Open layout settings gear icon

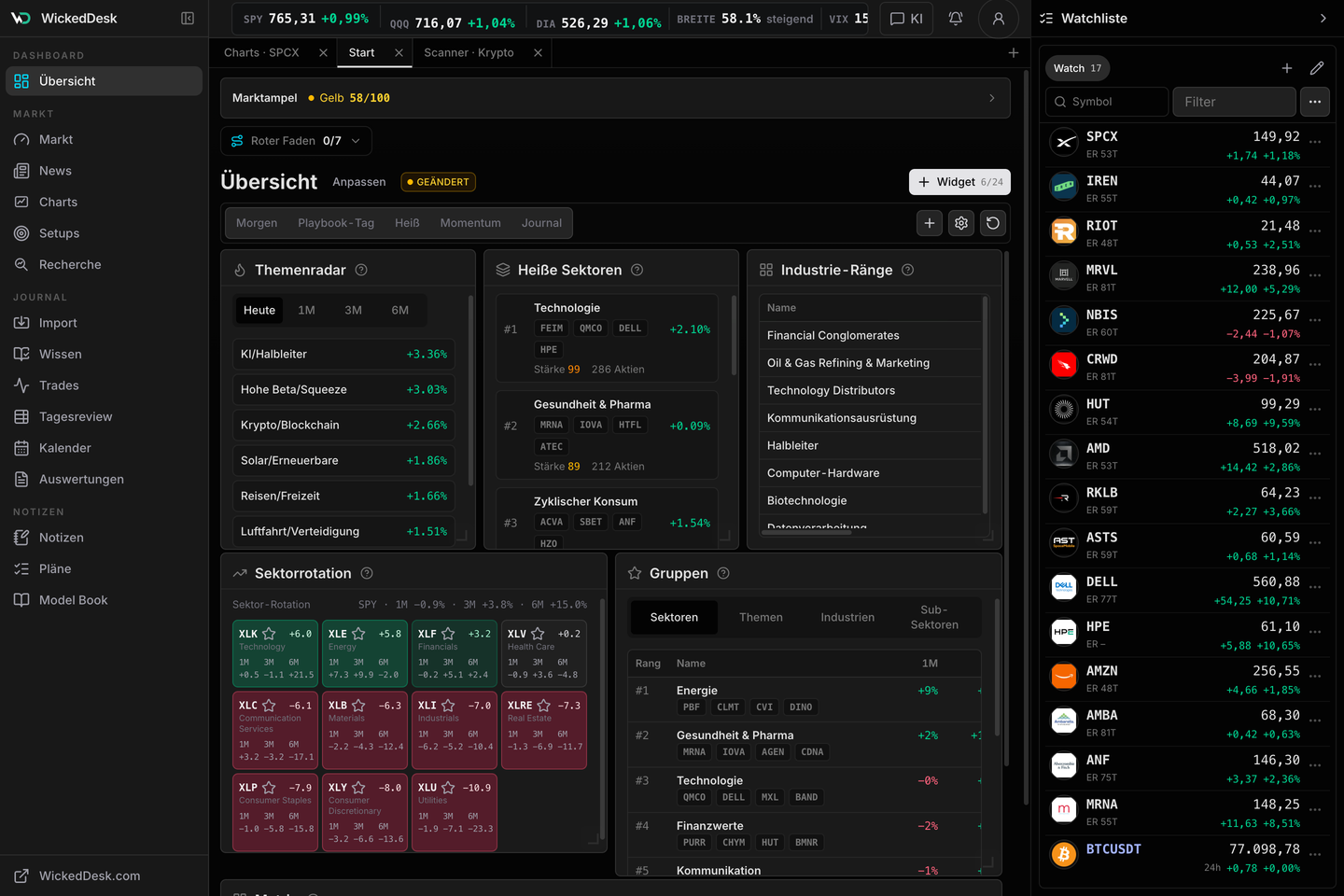pos(961,223)
